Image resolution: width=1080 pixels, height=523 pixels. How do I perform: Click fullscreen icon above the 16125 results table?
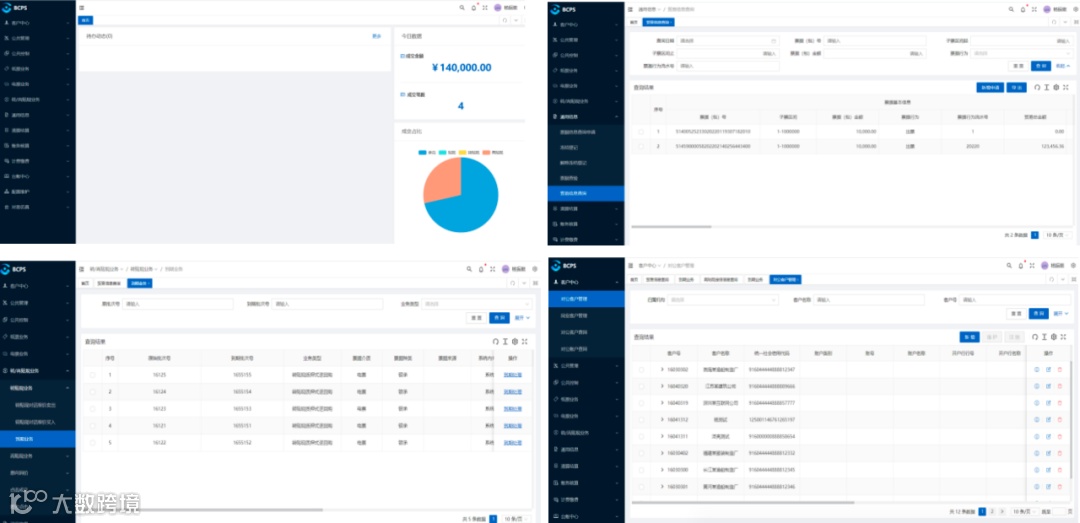coord(524,341)
